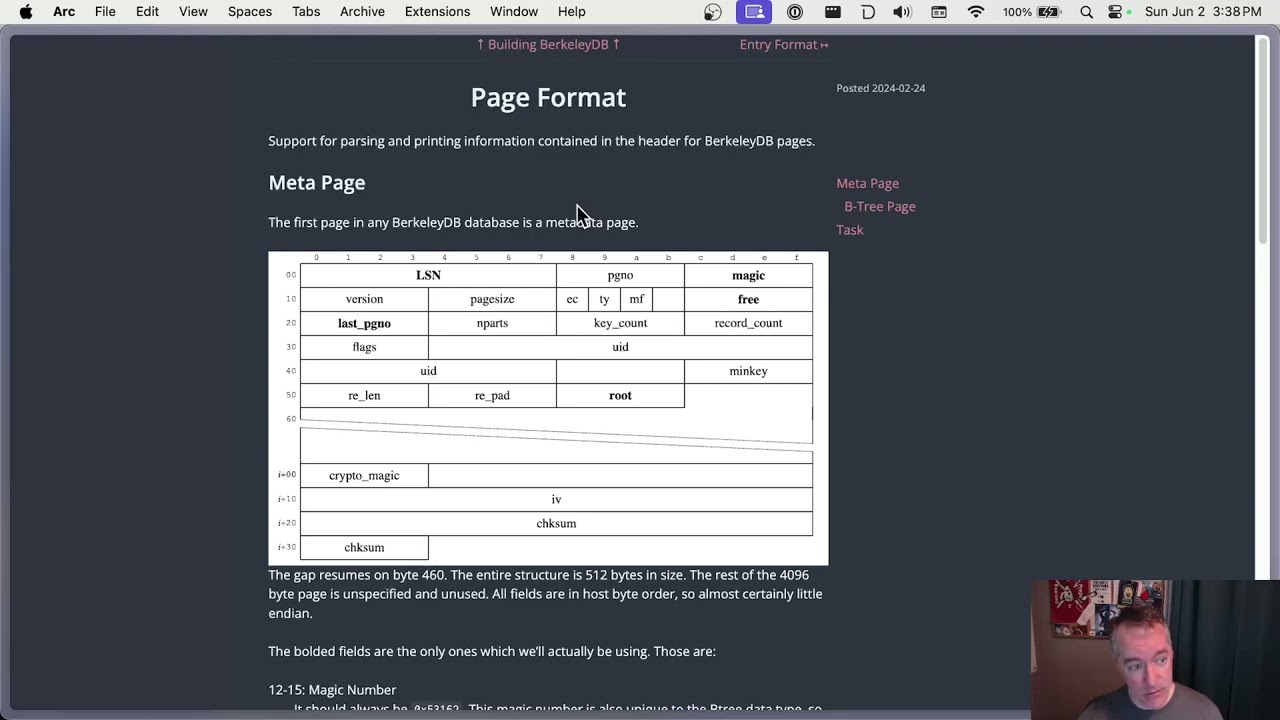1280x720 pixels.
Task: Jump to B-Tree Page in table of contents
Action: pyautogui.click(x=880, y=206)
